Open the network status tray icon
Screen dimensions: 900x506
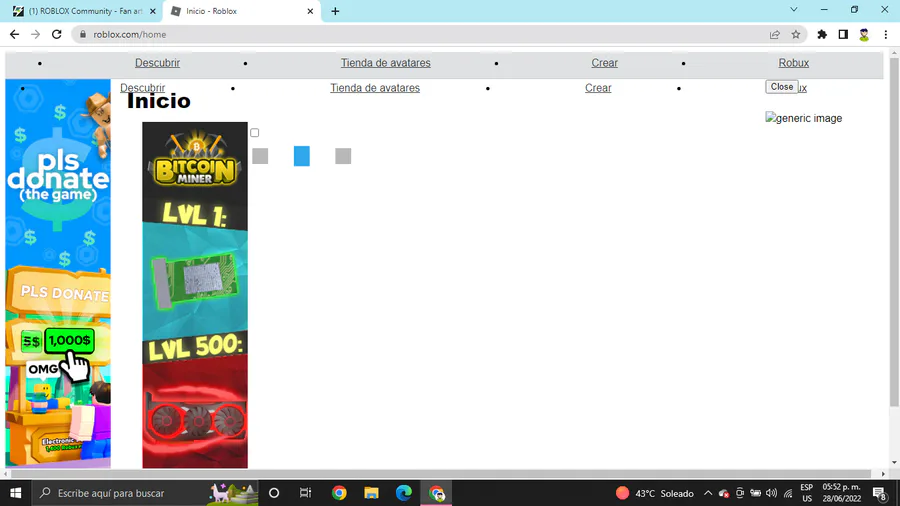tap(788, 493)
